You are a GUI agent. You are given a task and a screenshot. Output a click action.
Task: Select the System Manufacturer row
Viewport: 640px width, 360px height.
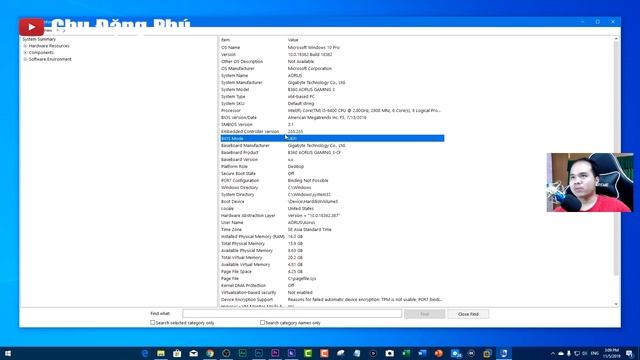point(332,82)
